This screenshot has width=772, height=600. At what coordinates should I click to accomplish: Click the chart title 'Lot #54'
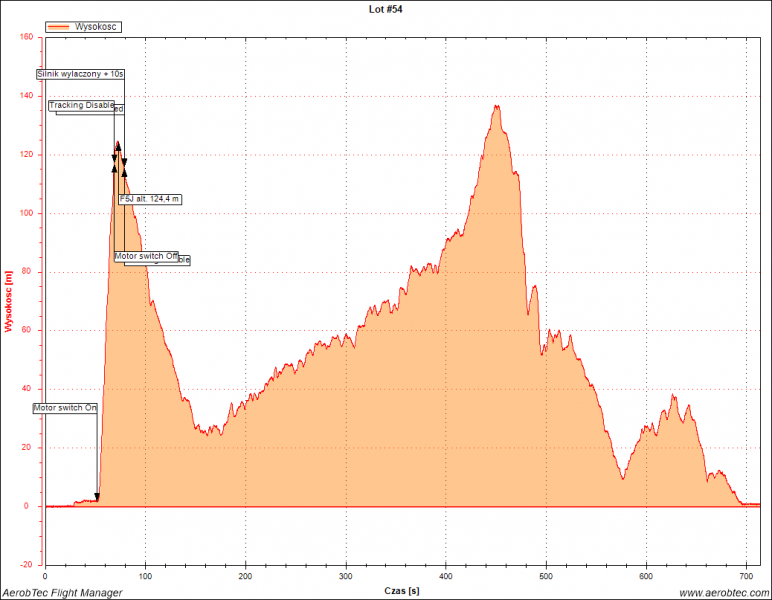(x=386, y=8)
